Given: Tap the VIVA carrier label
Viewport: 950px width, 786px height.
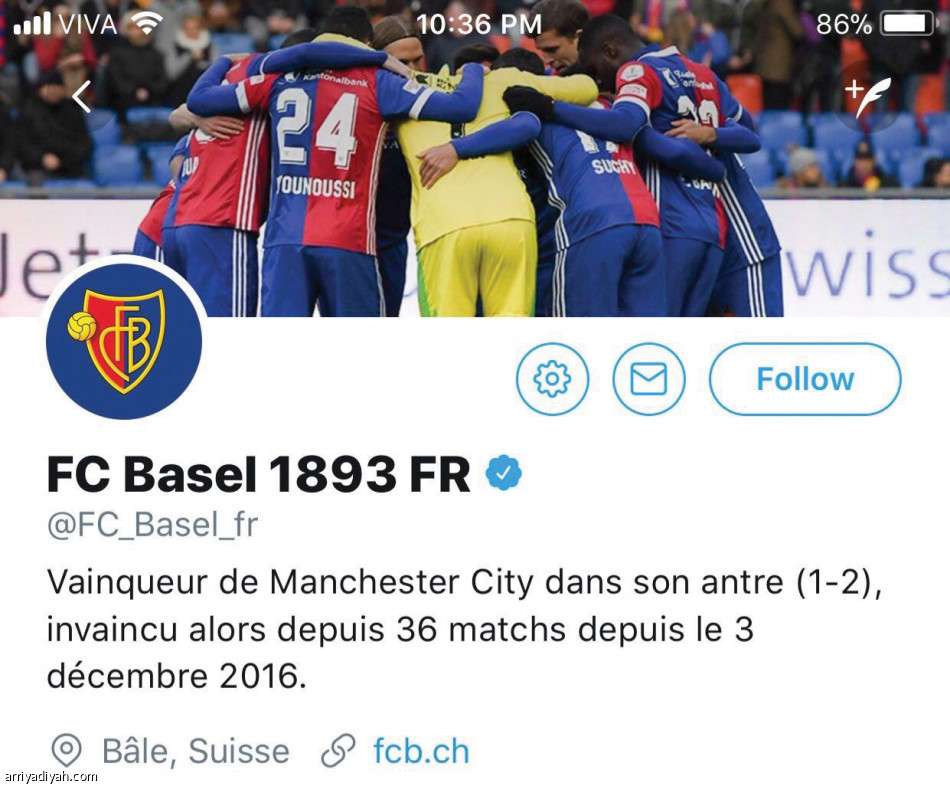Looking at the screenshot, I should click(x=88, y=24).
